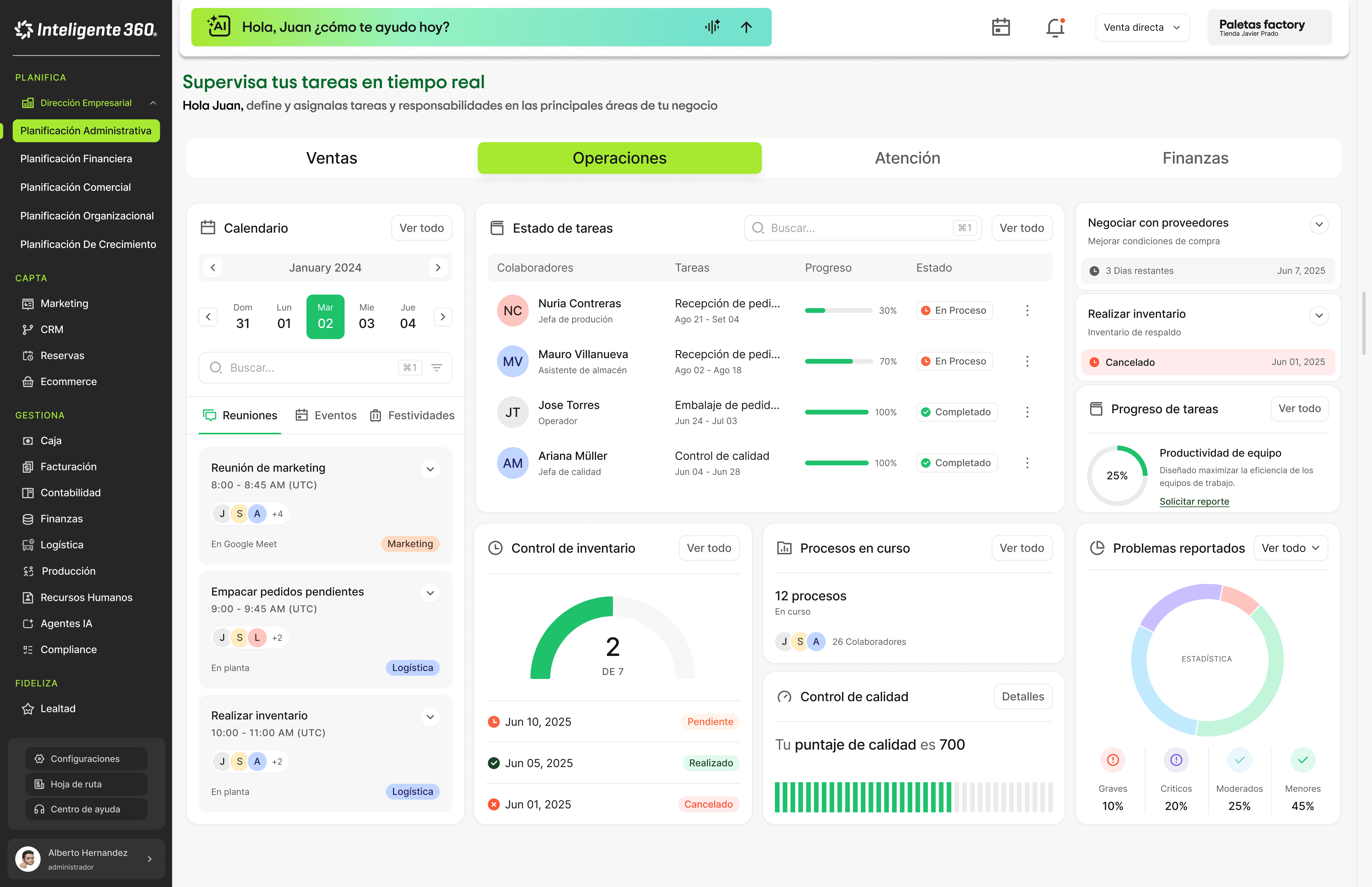The image size is (1372, 887).
Task: Expand the Reunión de marketing card
Action: [430, 469]
